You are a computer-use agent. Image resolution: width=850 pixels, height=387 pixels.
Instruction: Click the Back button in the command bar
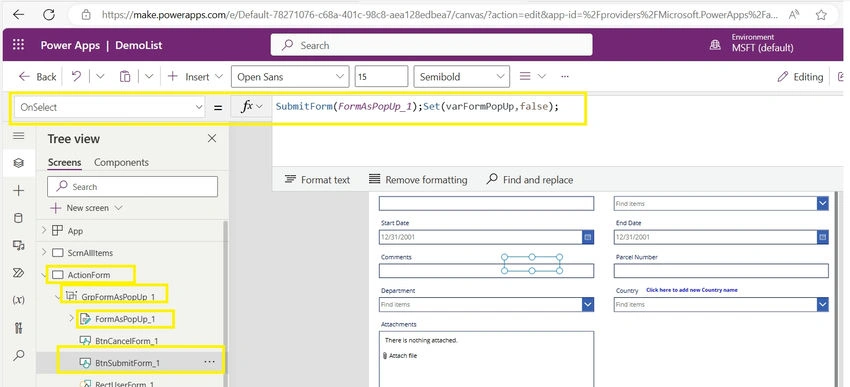point(37,77)
